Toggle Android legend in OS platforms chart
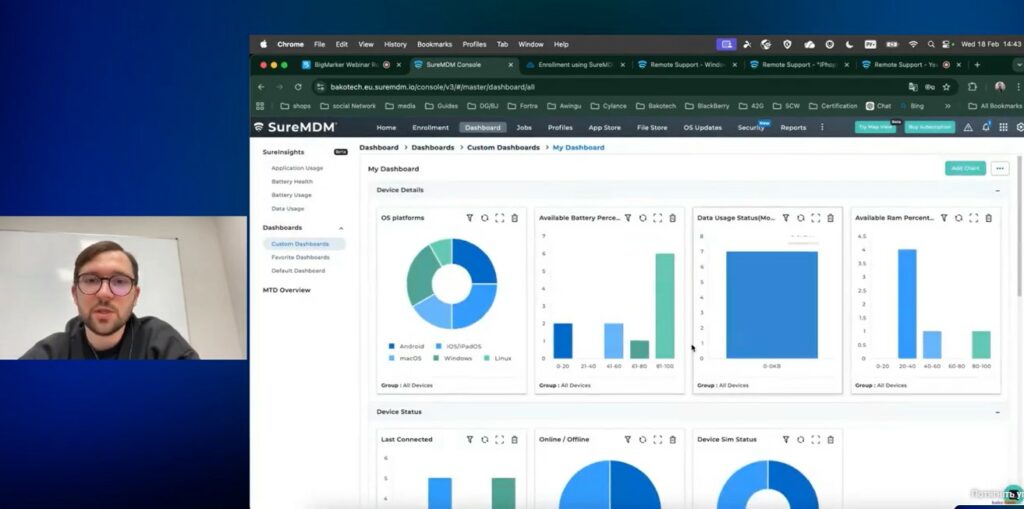The height and width of the screenshot is (509, 1024). coord(406,346)
